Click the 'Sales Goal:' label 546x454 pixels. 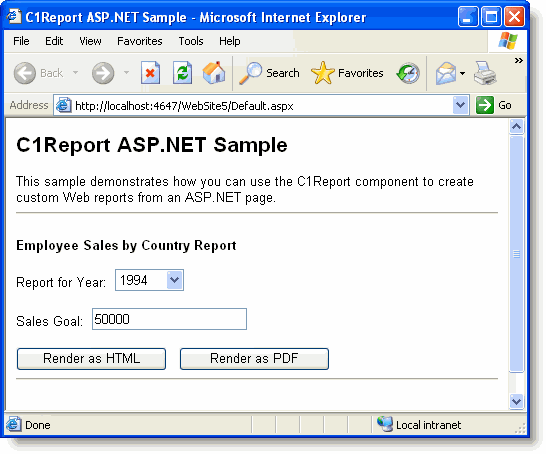click(x=49, y=321)
